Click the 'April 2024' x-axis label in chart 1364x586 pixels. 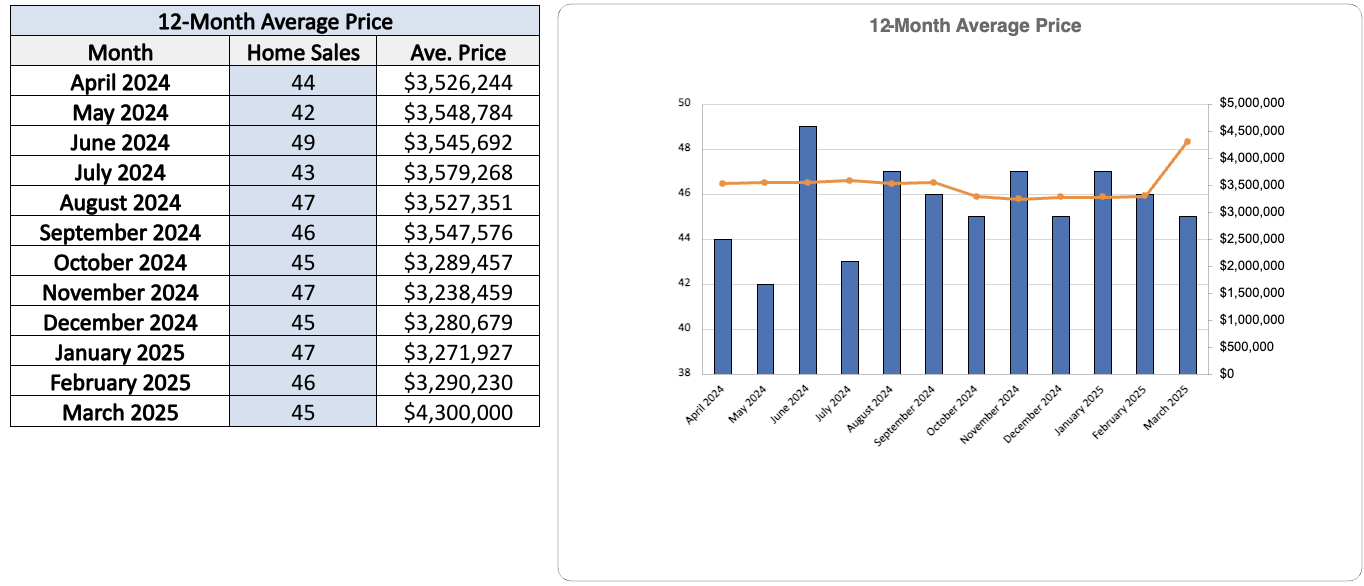tap(706, 405)
